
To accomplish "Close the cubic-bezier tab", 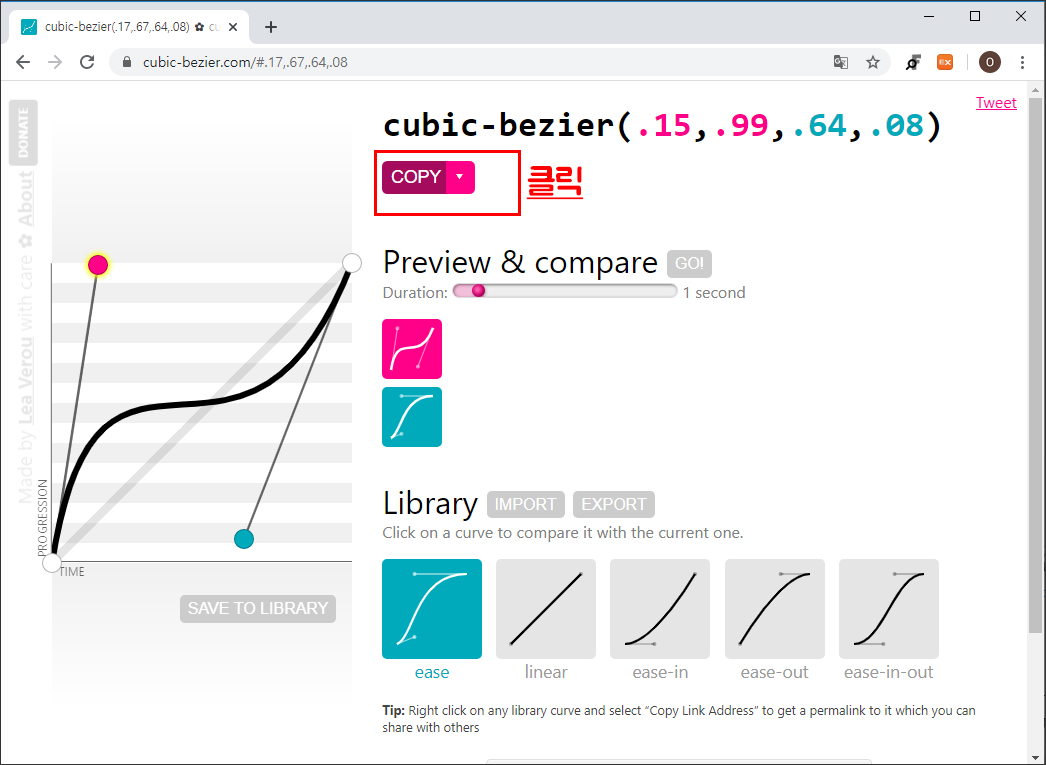I will 233,27.
